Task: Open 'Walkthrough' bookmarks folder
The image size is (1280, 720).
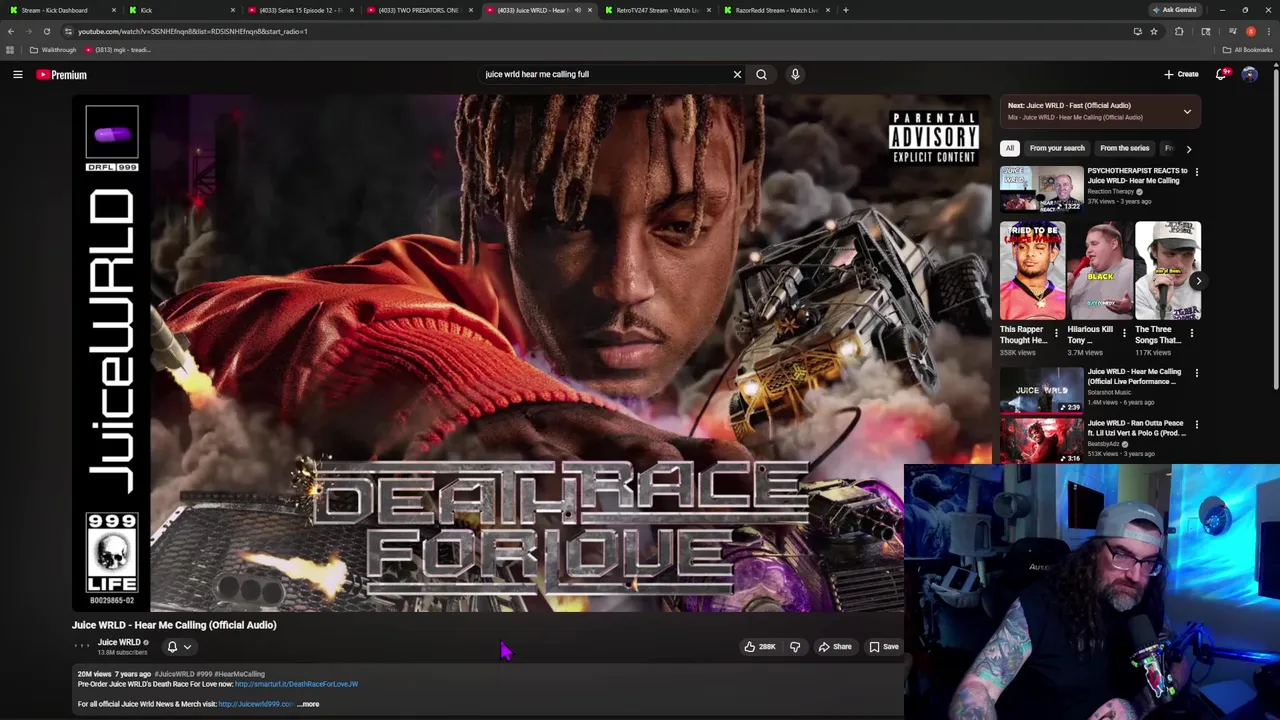Action: click(x=53, y=50)
